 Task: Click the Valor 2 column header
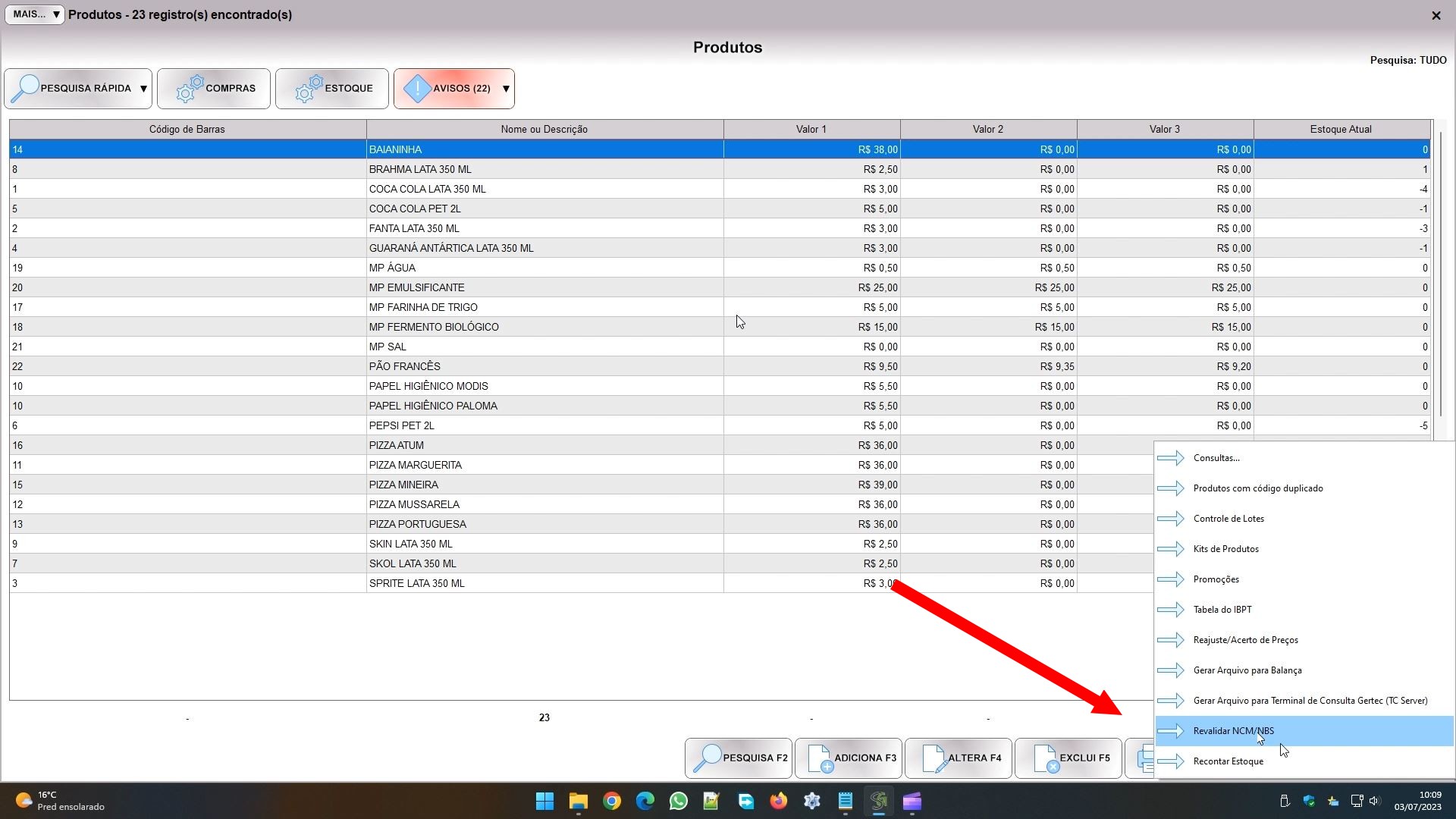pos(988,129)
